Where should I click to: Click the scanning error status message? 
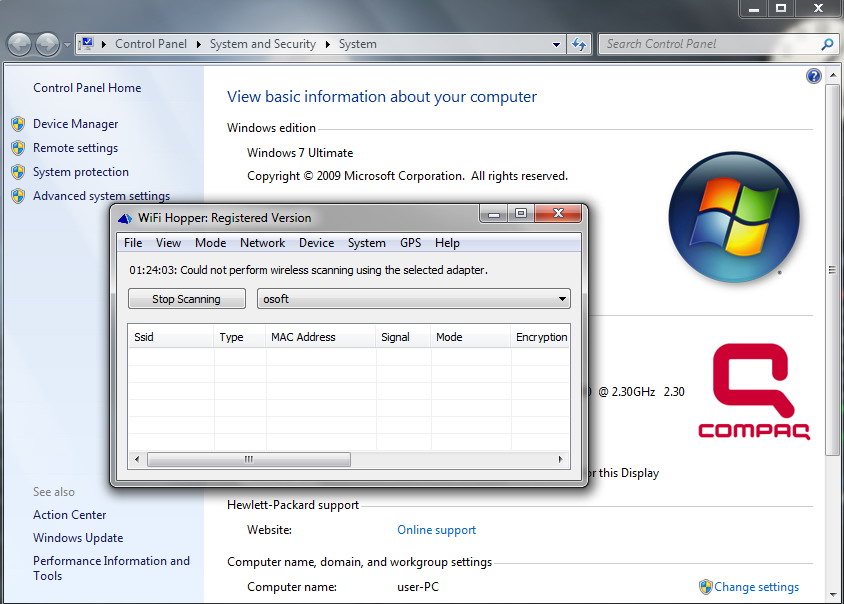click(308, 270)
